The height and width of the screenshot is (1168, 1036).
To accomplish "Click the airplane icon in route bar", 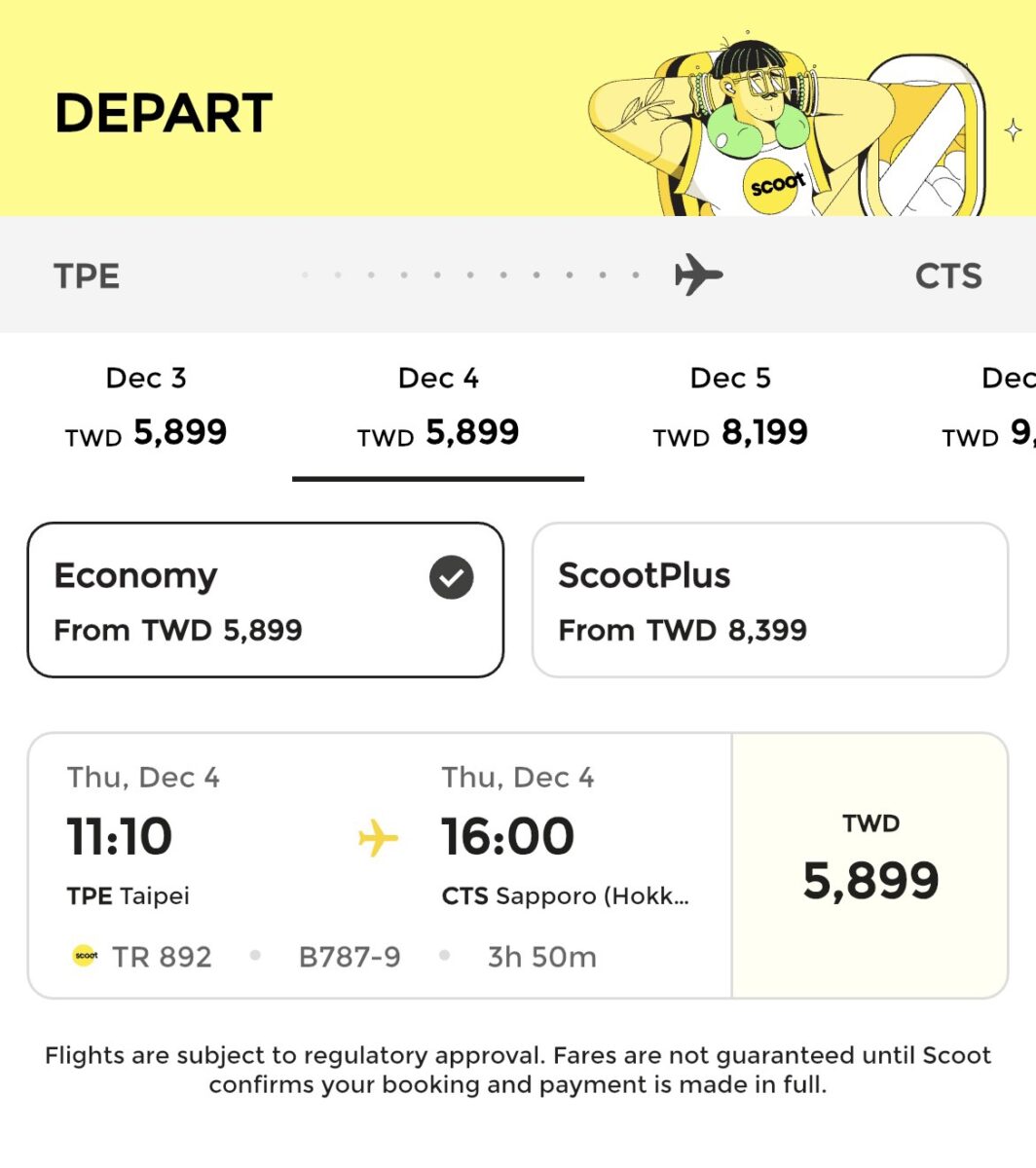I will pyautogui.click(x=699, y=274).
